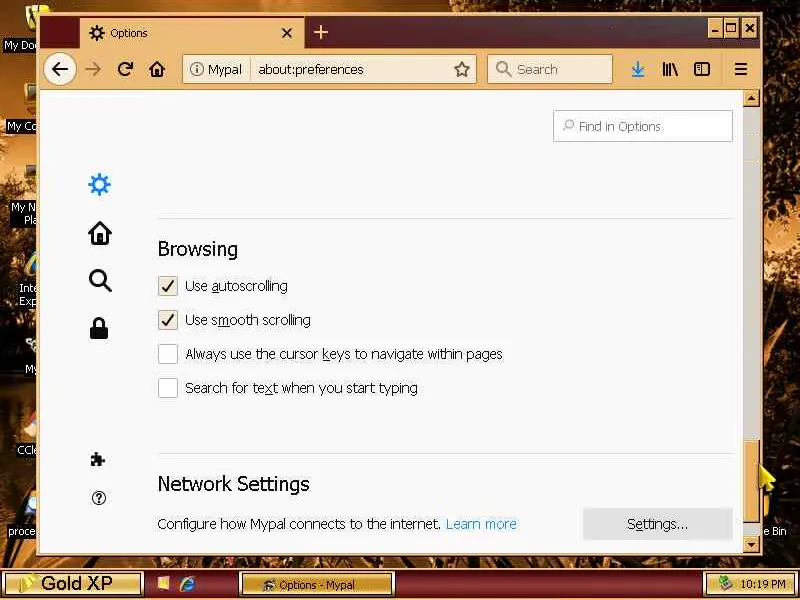Viewport: 800px width, 600px height.
Task: Launch Internet Explorer from quick launch
Action: coord(187,583)
